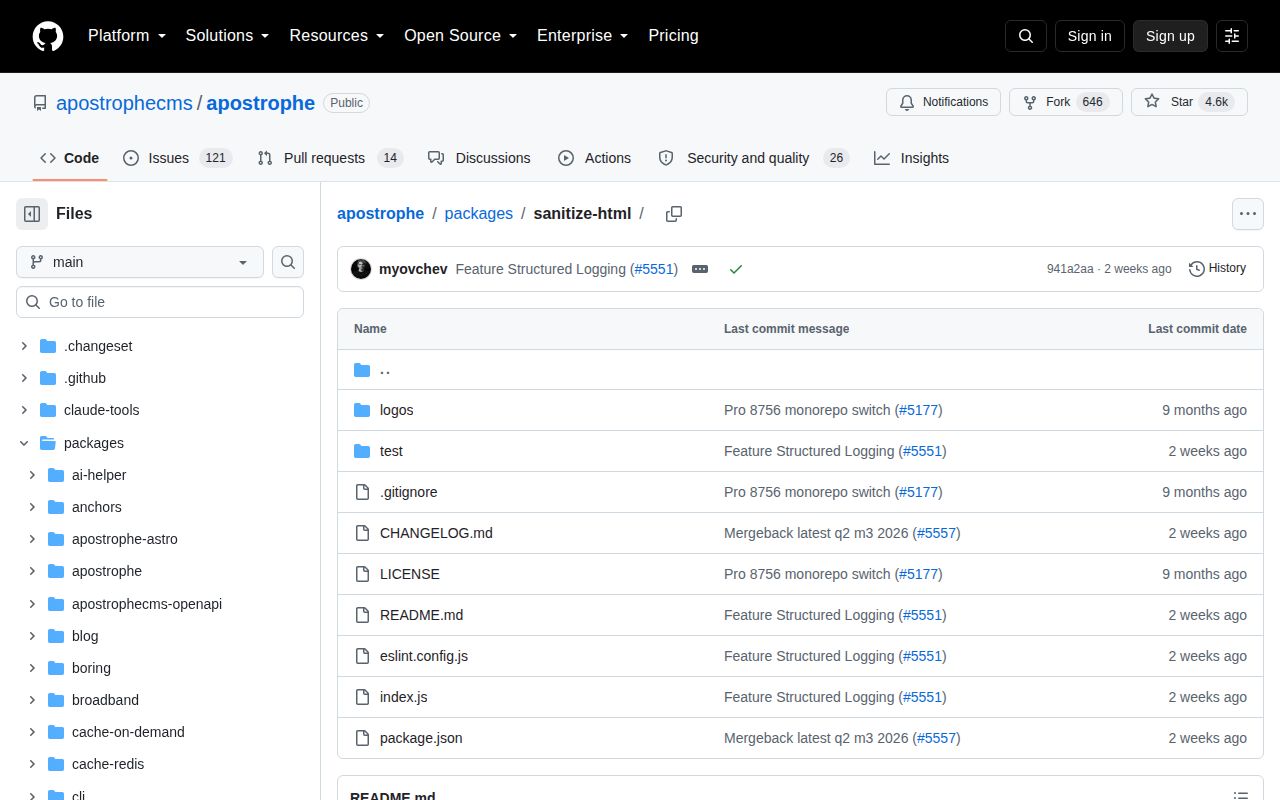Open History of commits

point(1217,268)
